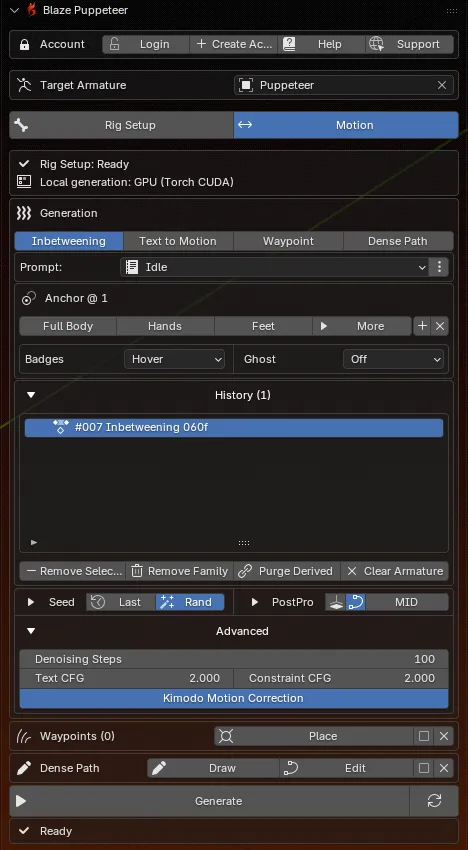
Task: Click the history list resize grip
Action: pyautogui.click(x=244, y=543)
